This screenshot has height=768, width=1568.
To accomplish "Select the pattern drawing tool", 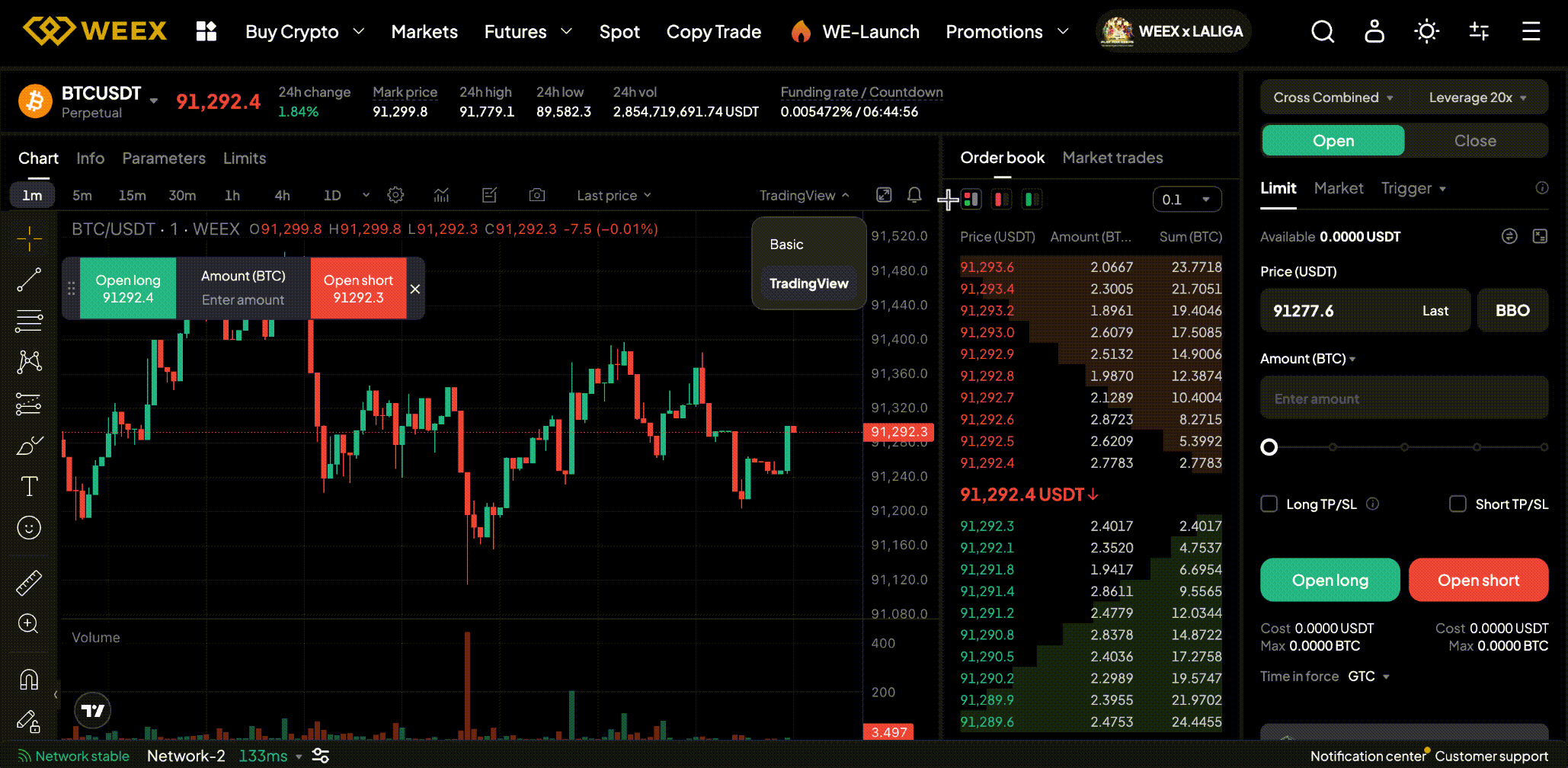I will point(29,362).
